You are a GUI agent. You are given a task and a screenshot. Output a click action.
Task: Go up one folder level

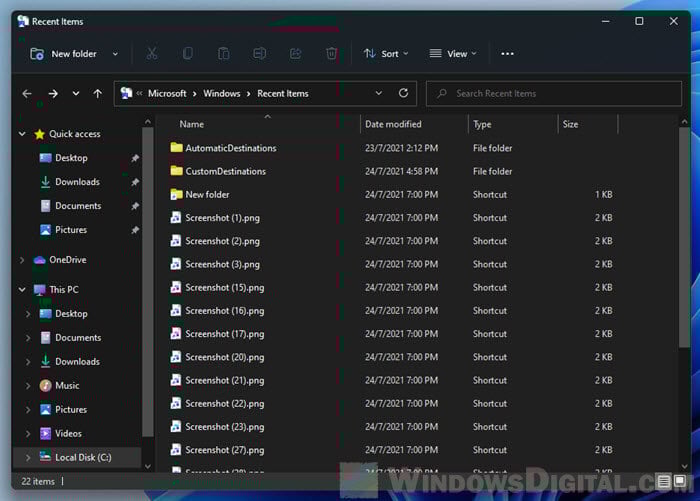click(97, 94)
